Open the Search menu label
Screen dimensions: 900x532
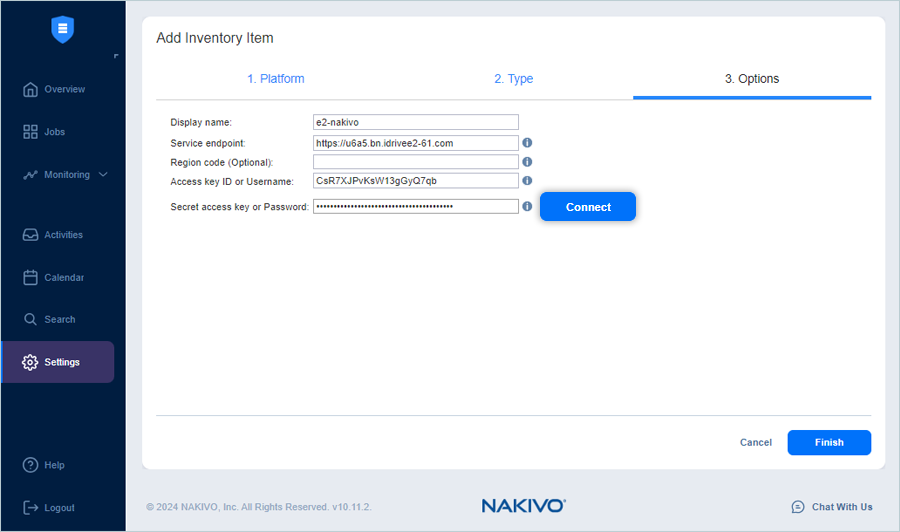point(60,319)
